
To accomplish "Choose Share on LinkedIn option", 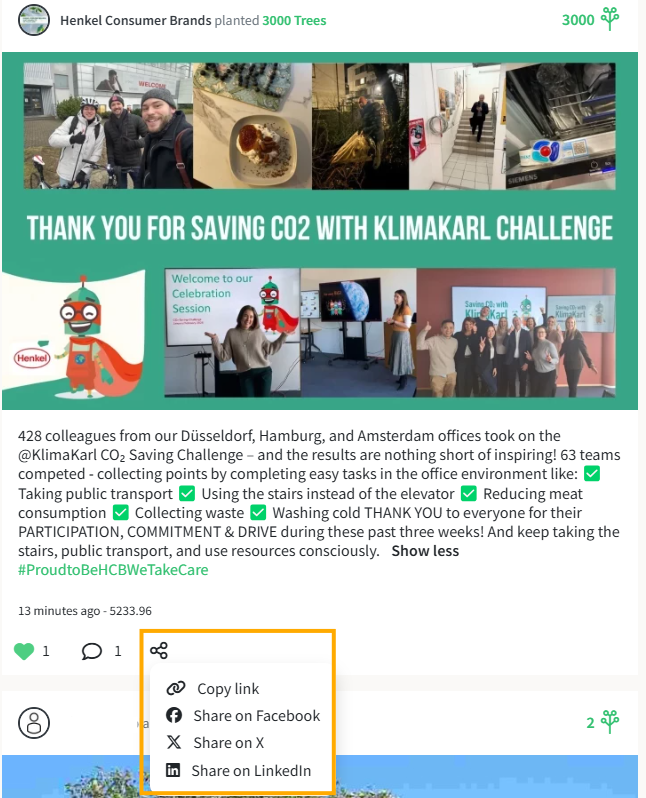I will point(251,771).
